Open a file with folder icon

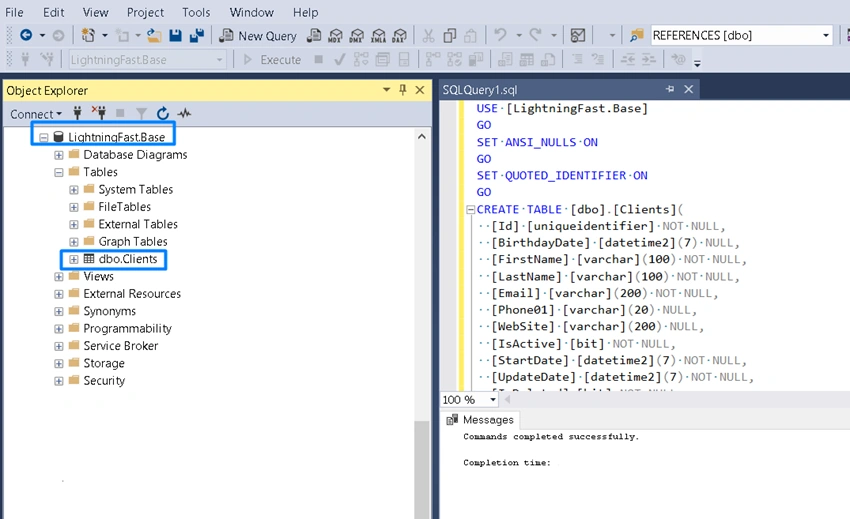154,36
